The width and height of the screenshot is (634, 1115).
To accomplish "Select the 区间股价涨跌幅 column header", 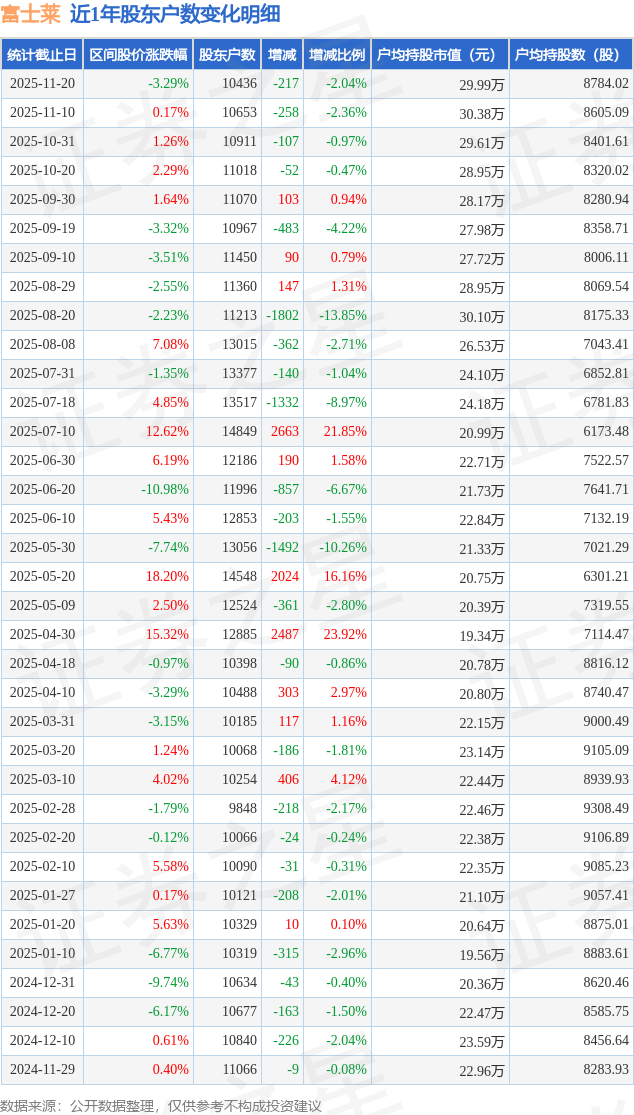I will tap(137, 55).
